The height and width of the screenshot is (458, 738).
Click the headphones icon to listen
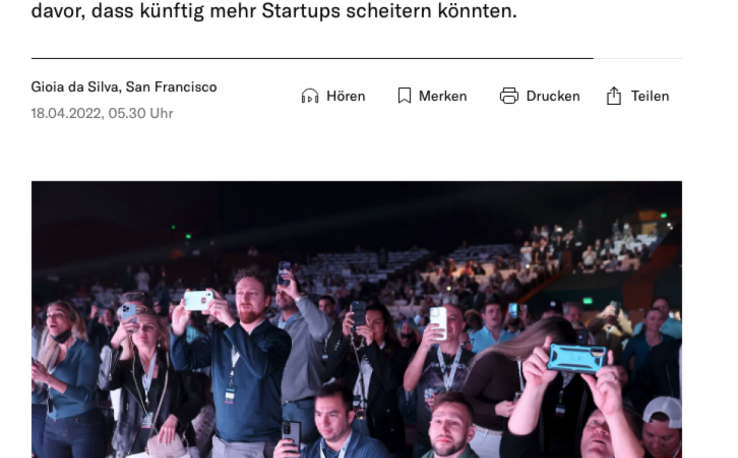pyautogui.click(x=310, y=96)
